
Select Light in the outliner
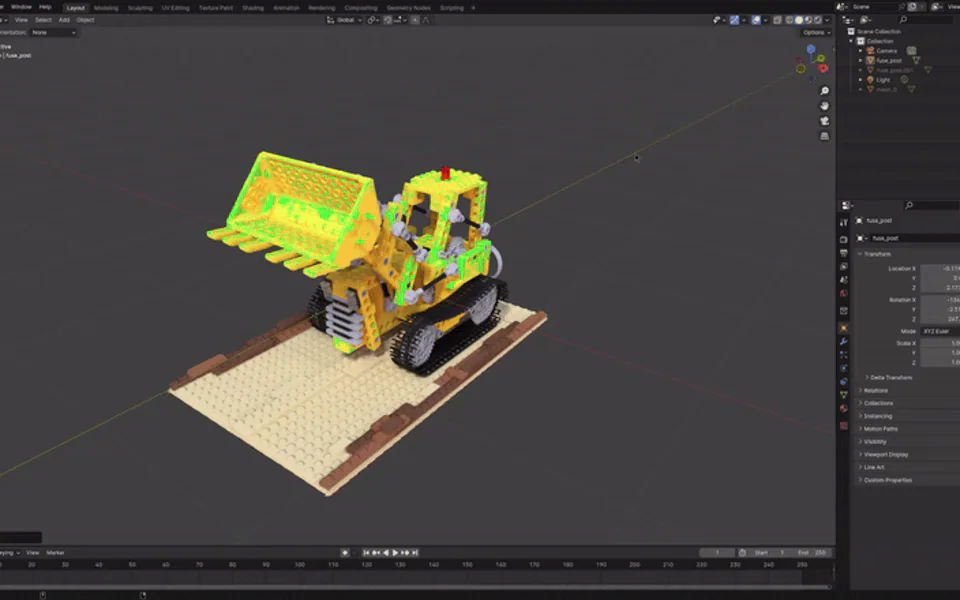coord(883,80)
